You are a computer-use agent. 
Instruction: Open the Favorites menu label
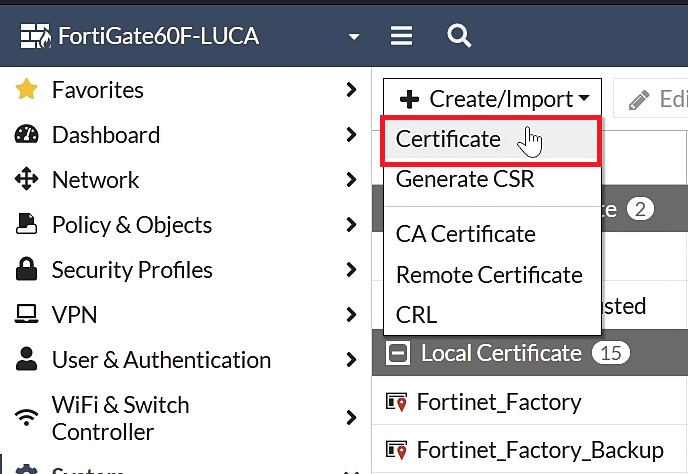[97, 90]
